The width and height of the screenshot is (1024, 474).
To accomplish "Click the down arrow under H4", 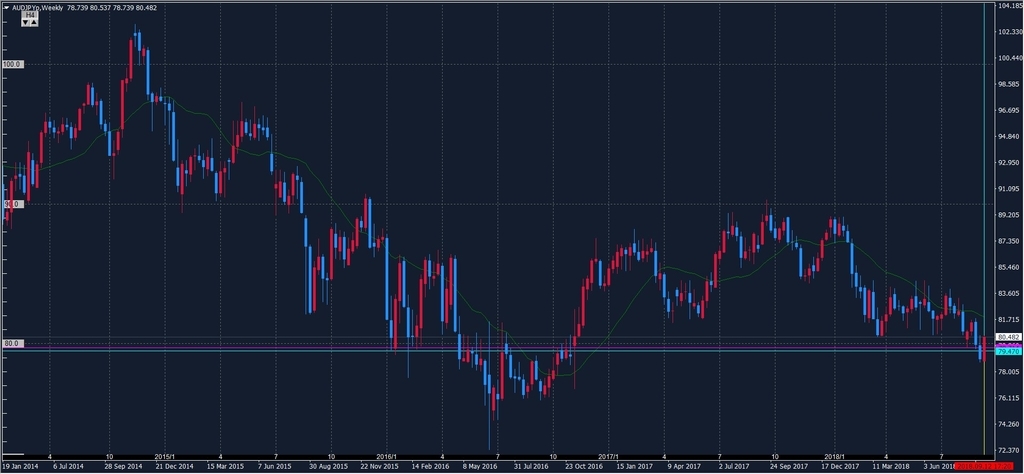I will pyautogui.click(x=25, y=22).
